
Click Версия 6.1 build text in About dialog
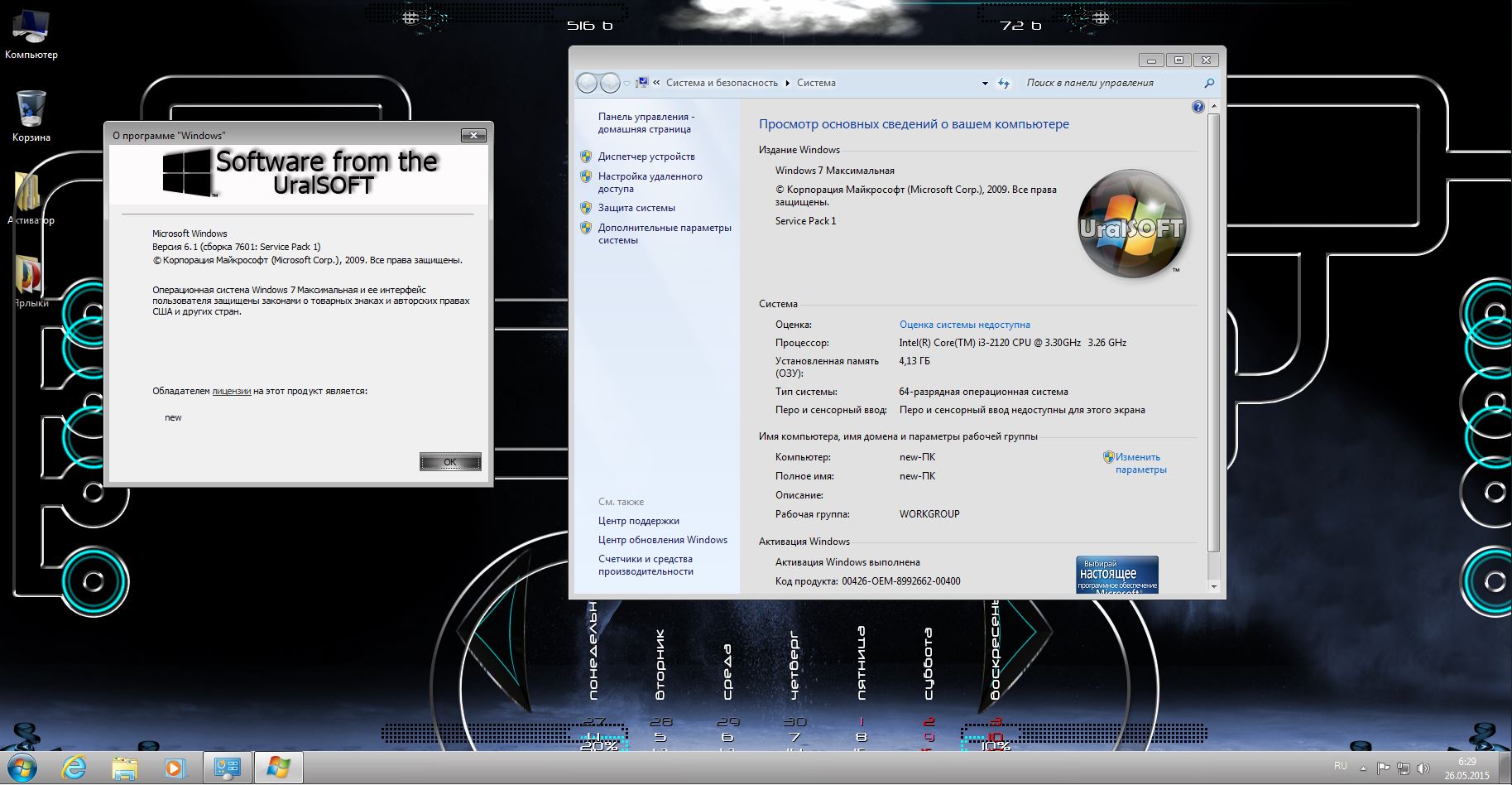(236, 247)
